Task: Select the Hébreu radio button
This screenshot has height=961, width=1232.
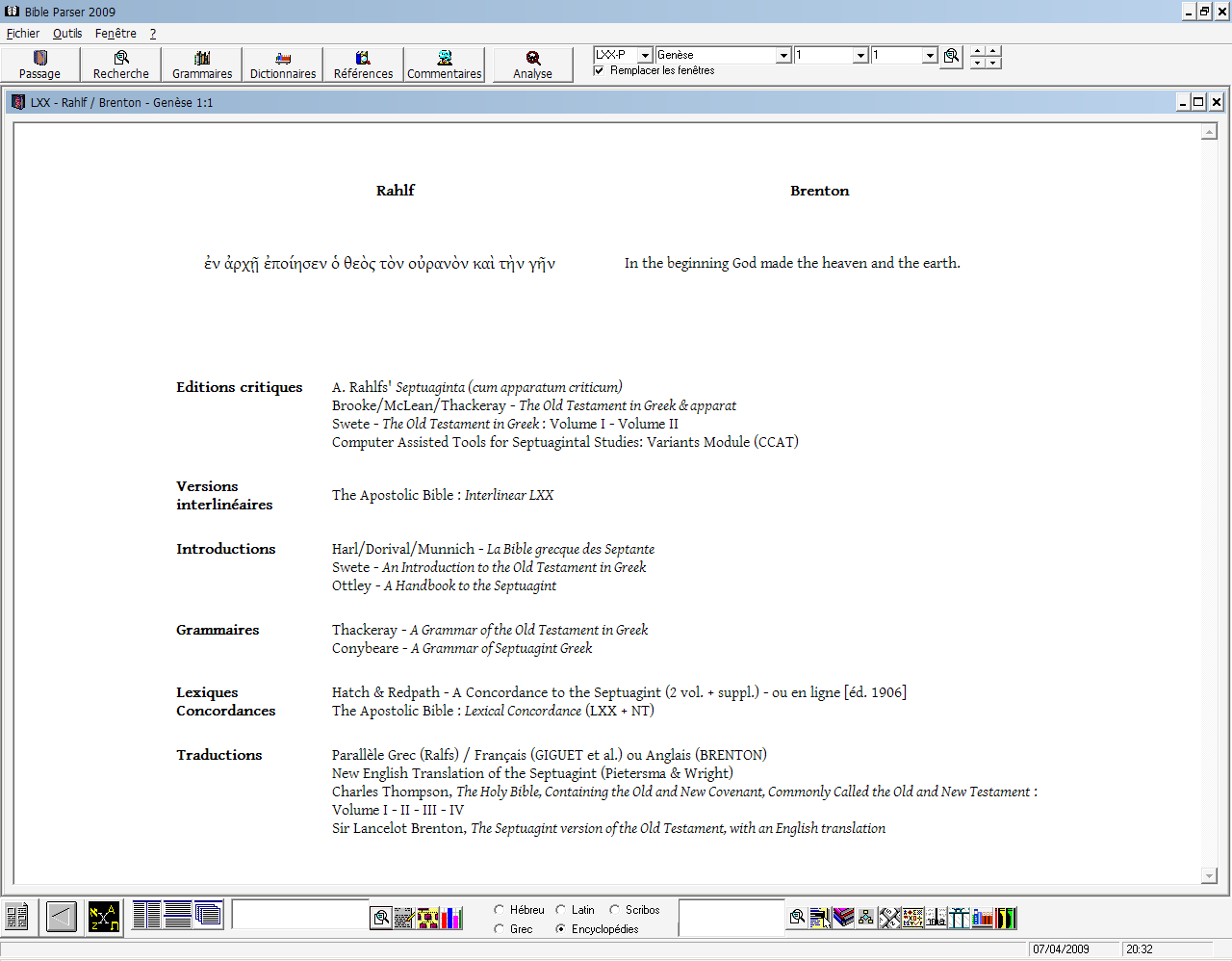Action: [x=500, y=910]
